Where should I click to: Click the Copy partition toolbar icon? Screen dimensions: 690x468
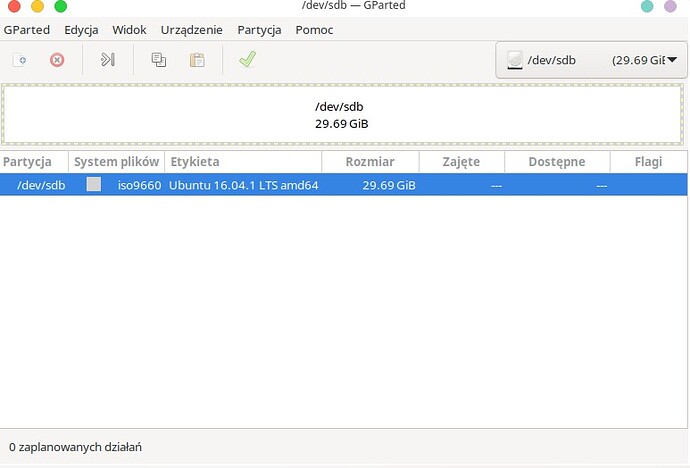(x=158, y=60)
